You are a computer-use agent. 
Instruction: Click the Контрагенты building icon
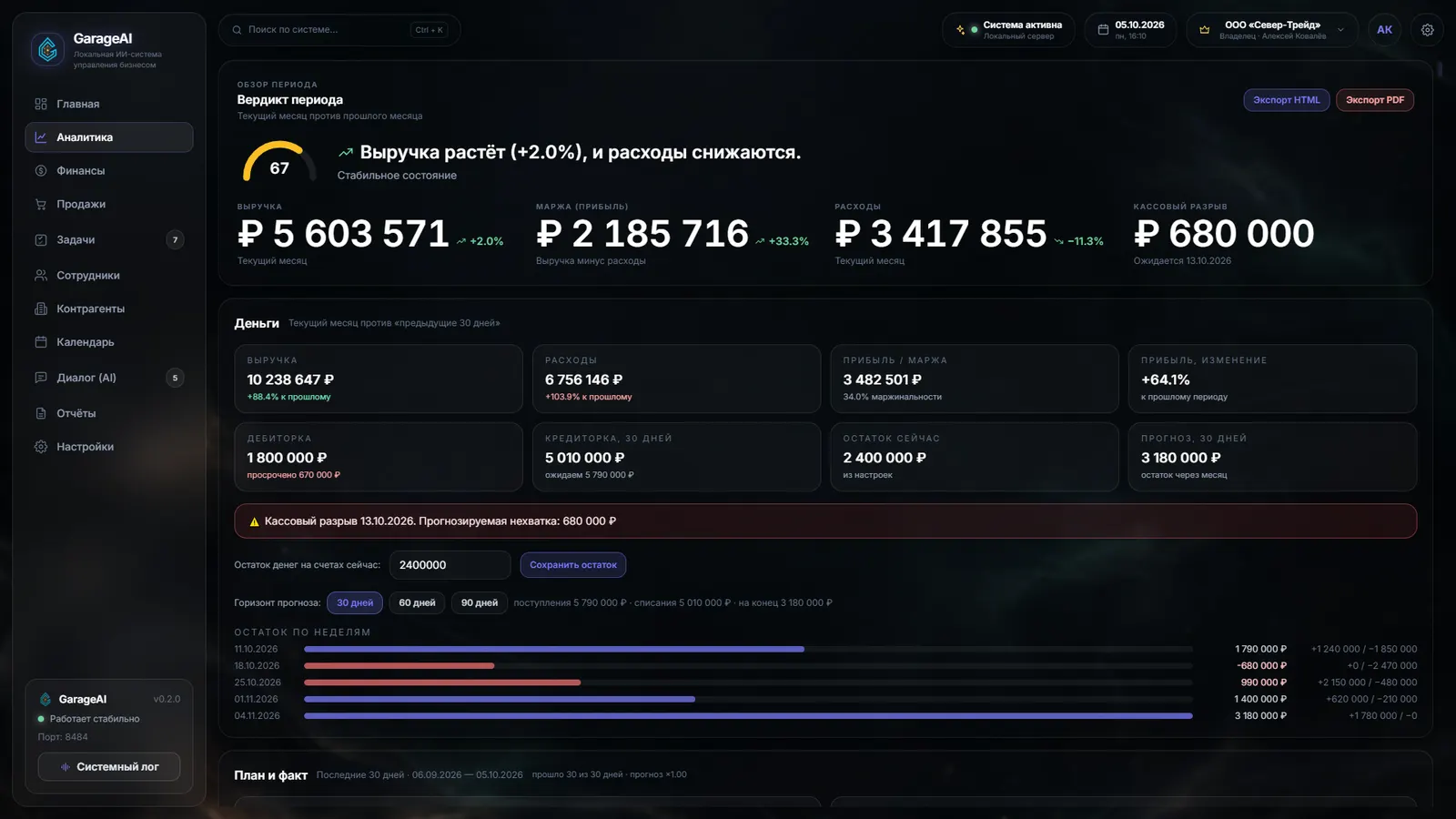coord(41,309)
